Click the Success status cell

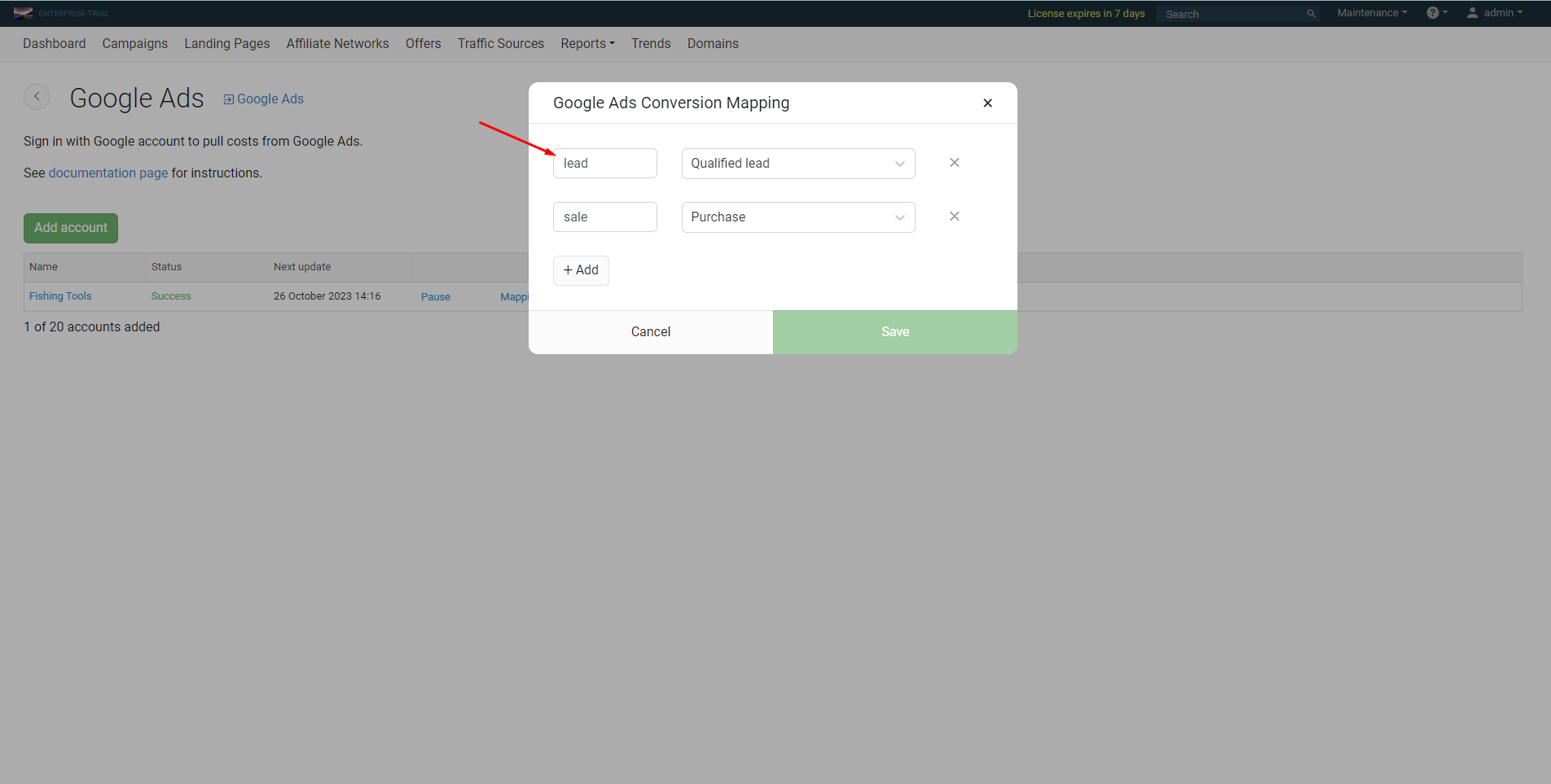pyautogui.click(x=171, y=296)
